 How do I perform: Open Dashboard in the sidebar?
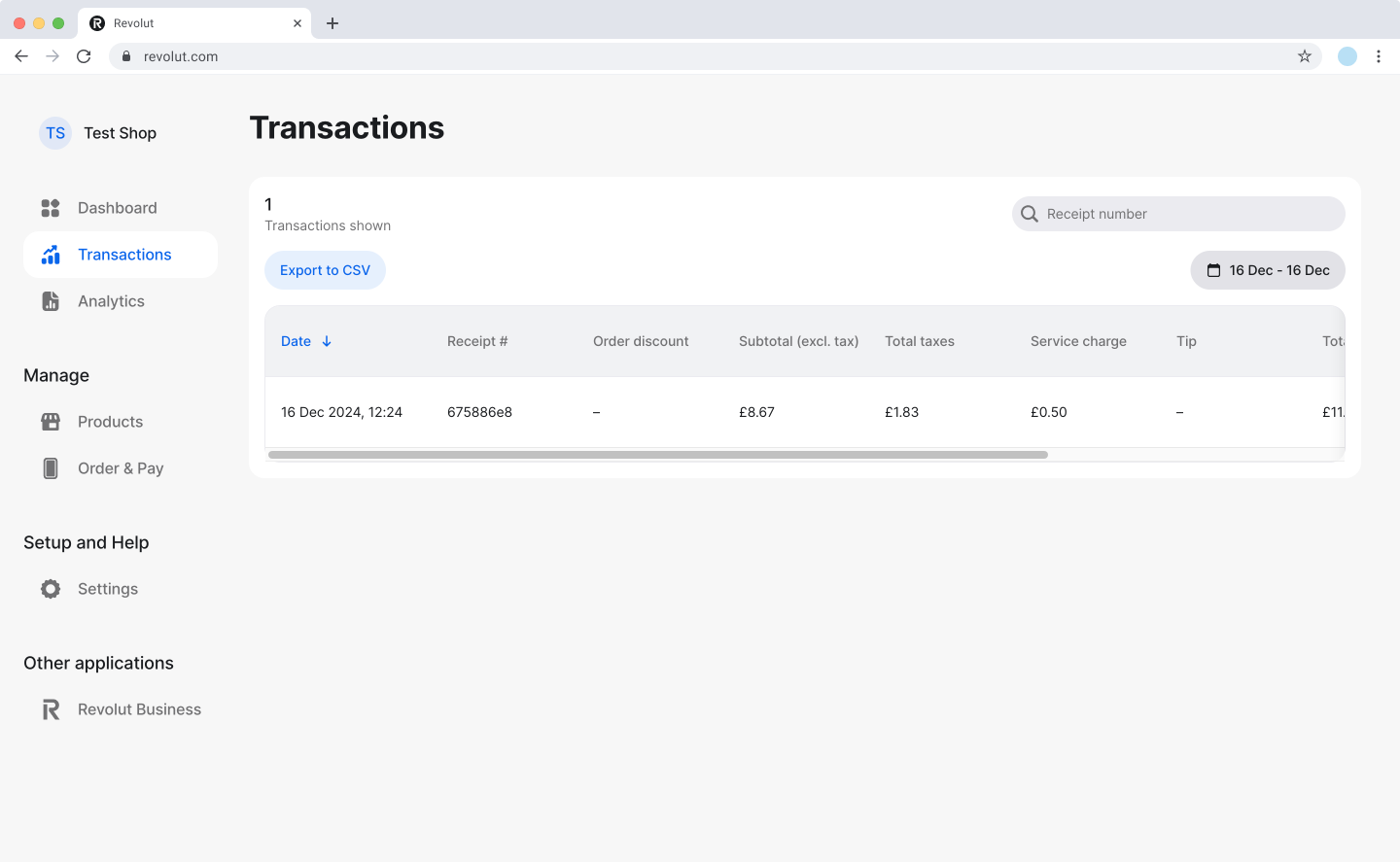(x=121, y=208)
